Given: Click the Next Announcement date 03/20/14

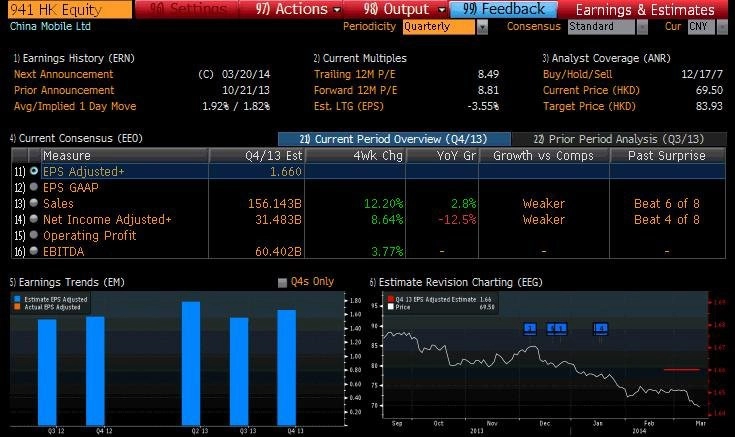Looking at the screenshot, I should tap(246, 74).
